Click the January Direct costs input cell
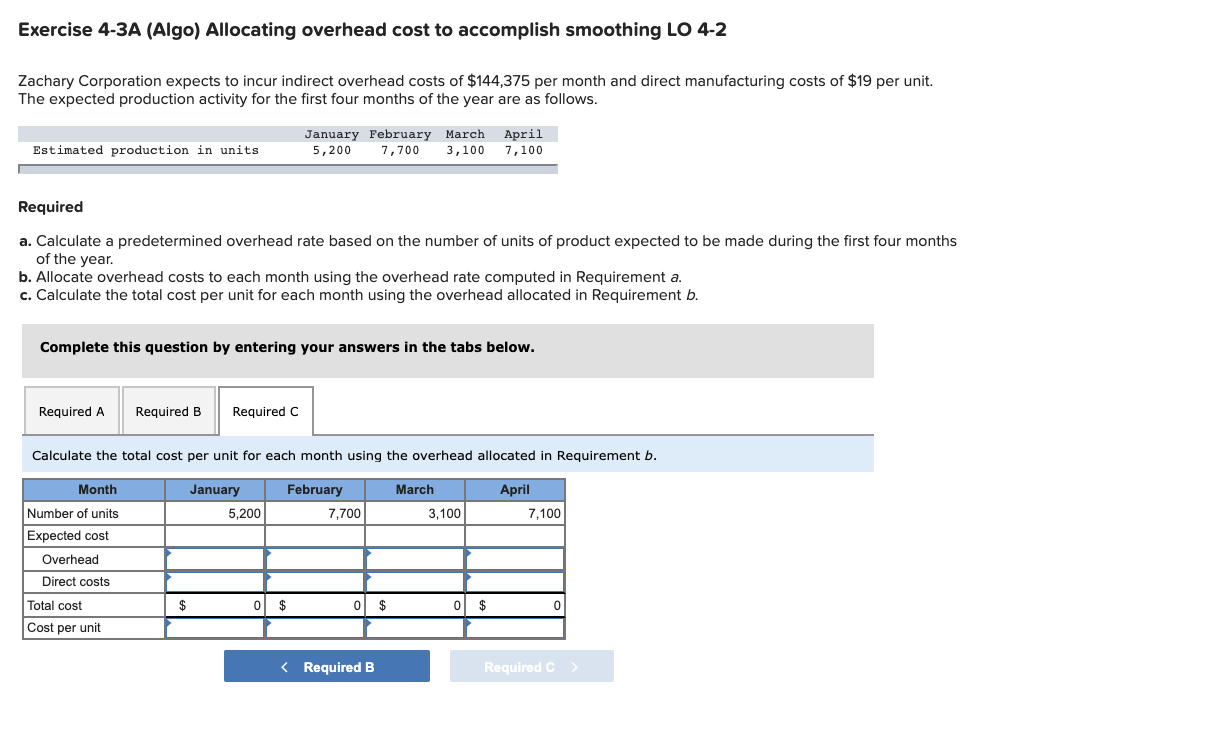 tap(215, 581)
